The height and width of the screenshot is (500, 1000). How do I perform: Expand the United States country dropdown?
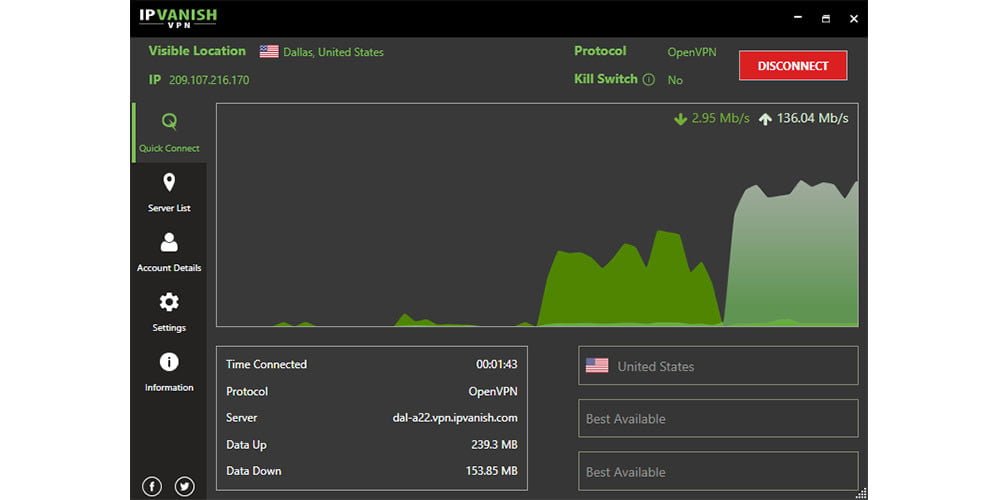pos(718,366)
